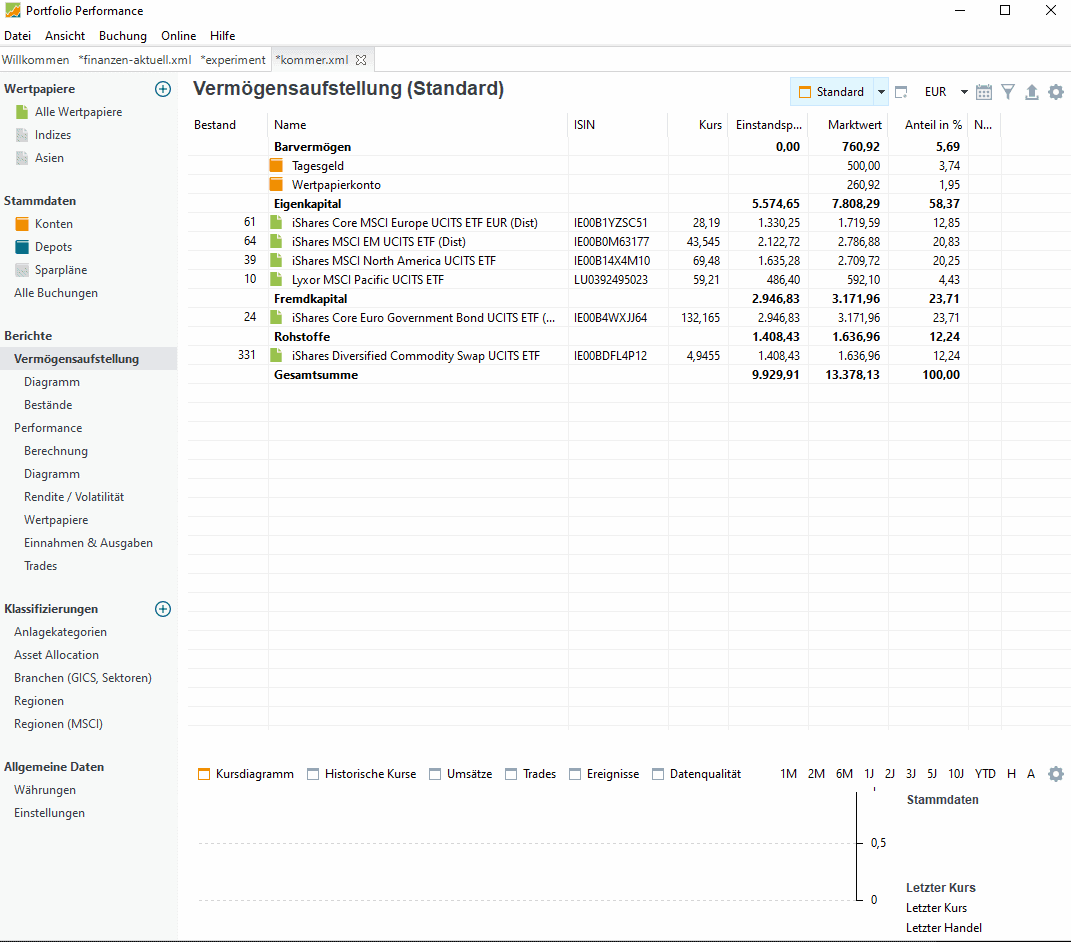
Task: Open Einnahmen & Ausgaben report
Action: [88, 543]
